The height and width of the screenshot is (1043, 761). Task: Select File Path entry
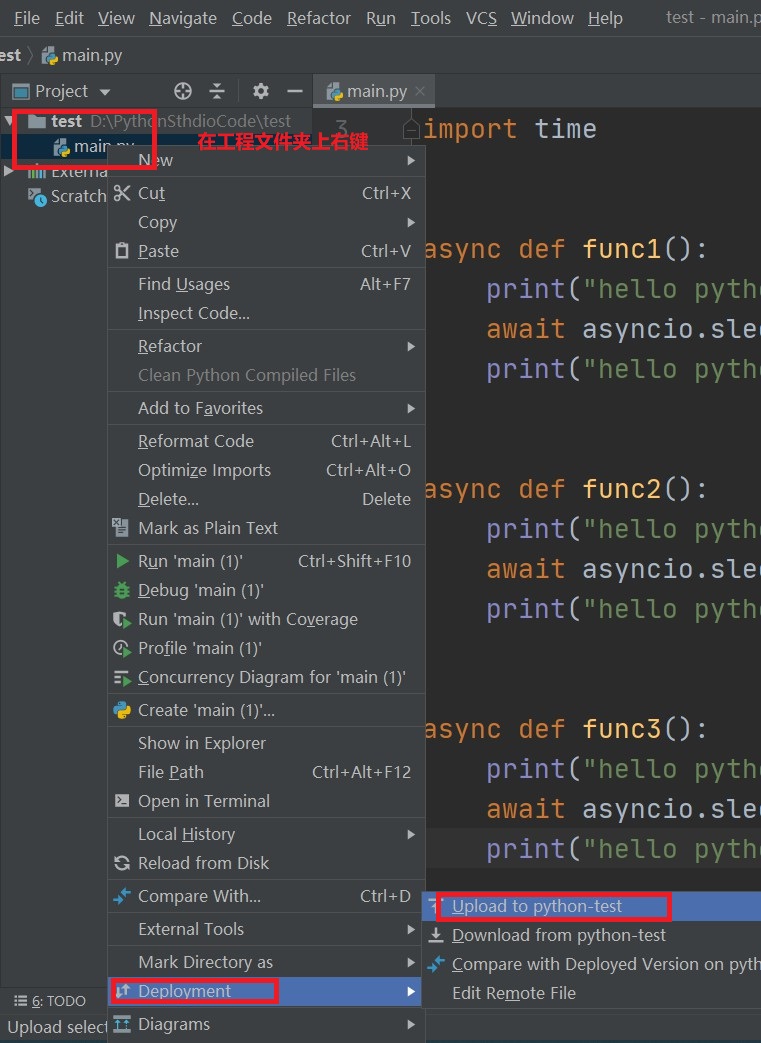point(266,772)
